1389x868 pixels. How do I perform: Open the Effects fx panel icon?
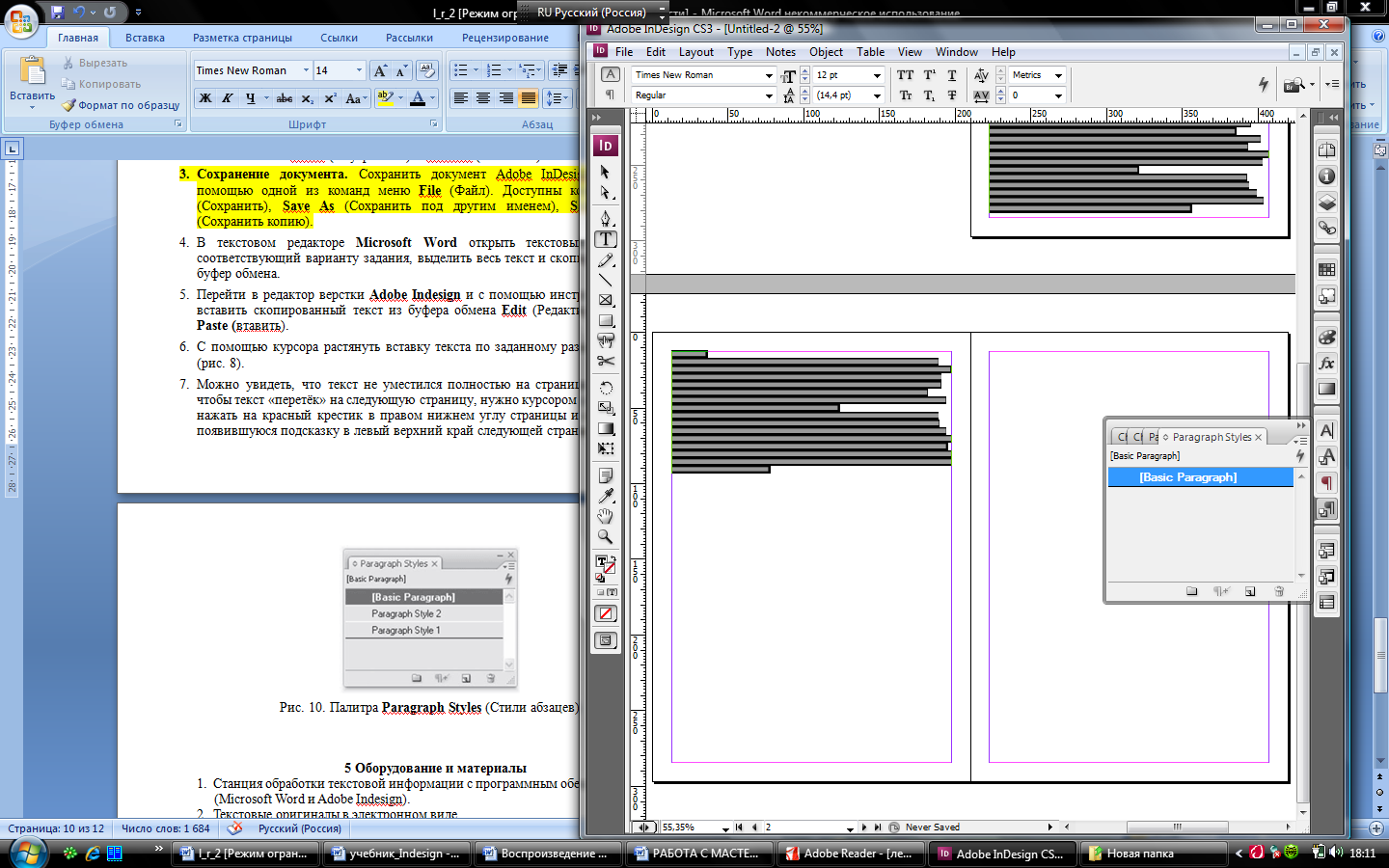(1327, 363)
